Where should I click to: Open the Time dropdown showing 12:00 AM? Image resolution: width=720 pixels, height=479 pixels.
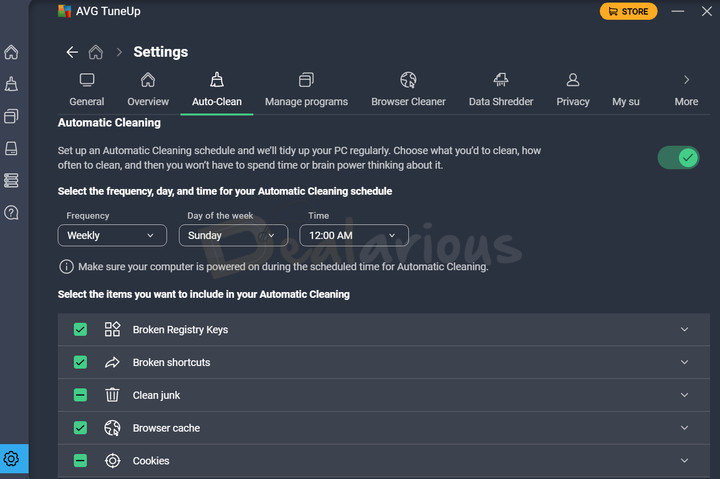[354, 235]
